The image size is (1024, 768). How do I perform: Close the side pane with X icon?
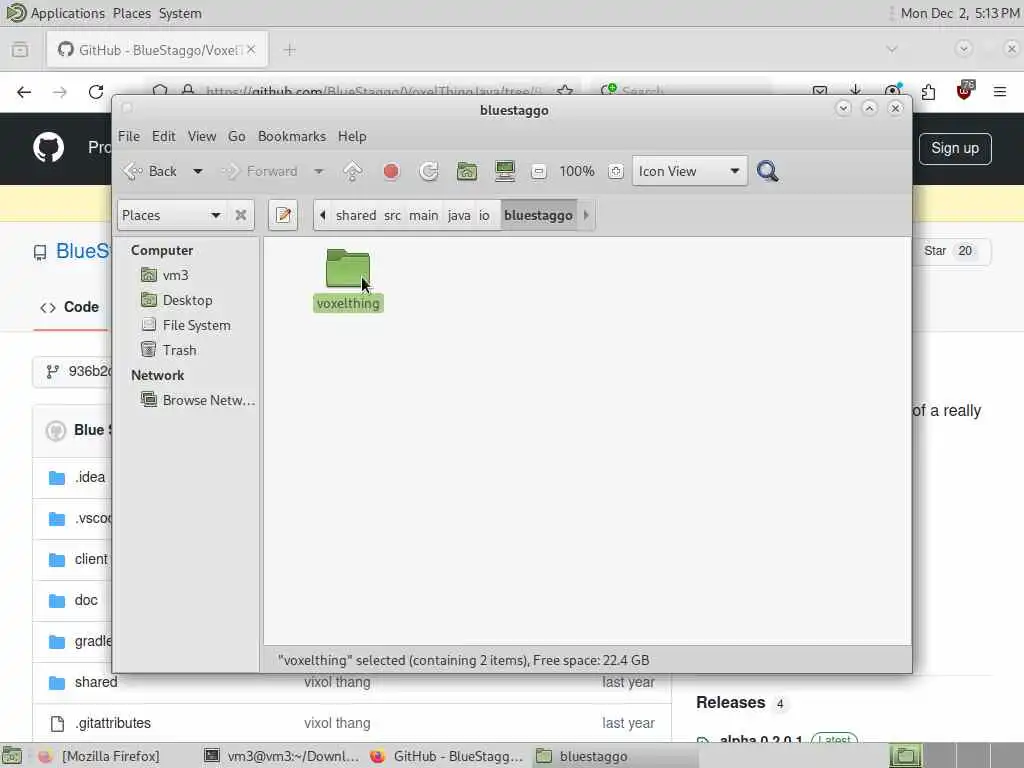[x=241, y=215]
